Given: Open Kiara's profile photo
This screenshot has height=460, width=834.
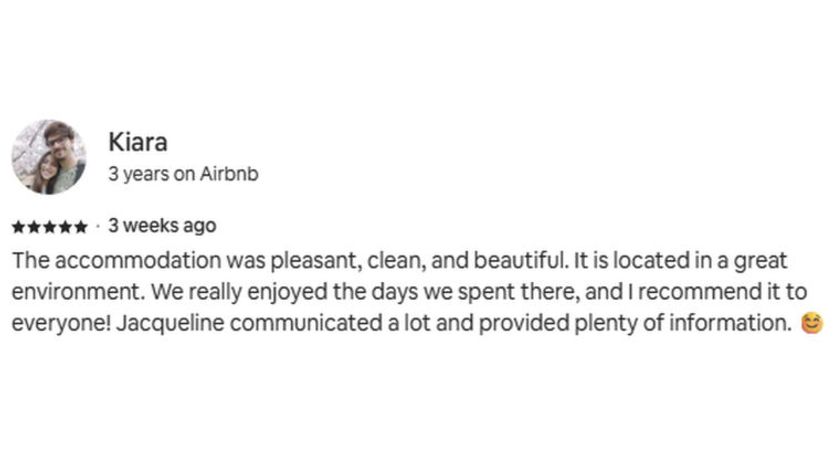Looking at the screenshot, I should tap(49, 157).
